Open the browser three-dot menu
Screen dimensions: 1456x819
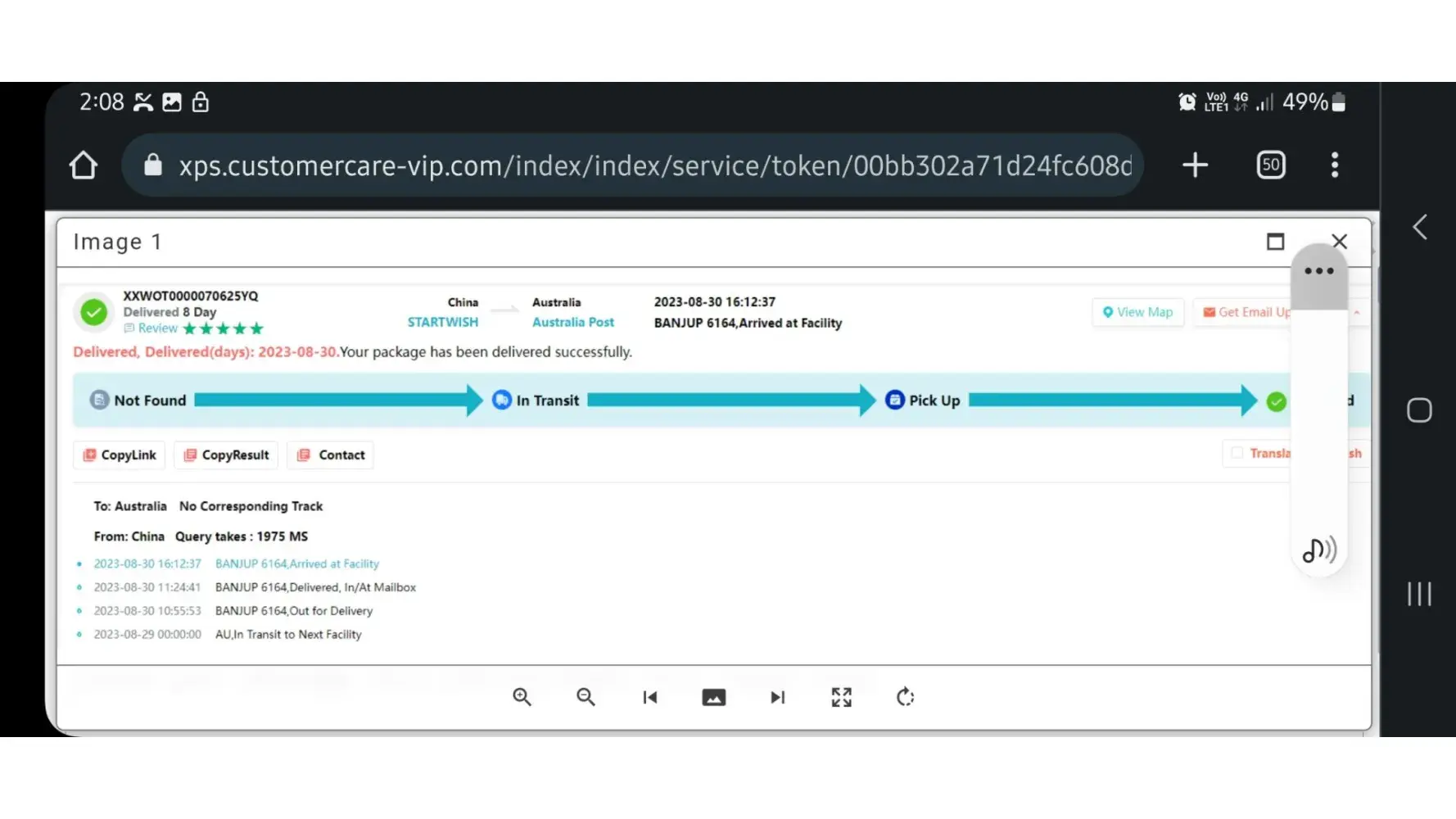[x=1334, y=165]
